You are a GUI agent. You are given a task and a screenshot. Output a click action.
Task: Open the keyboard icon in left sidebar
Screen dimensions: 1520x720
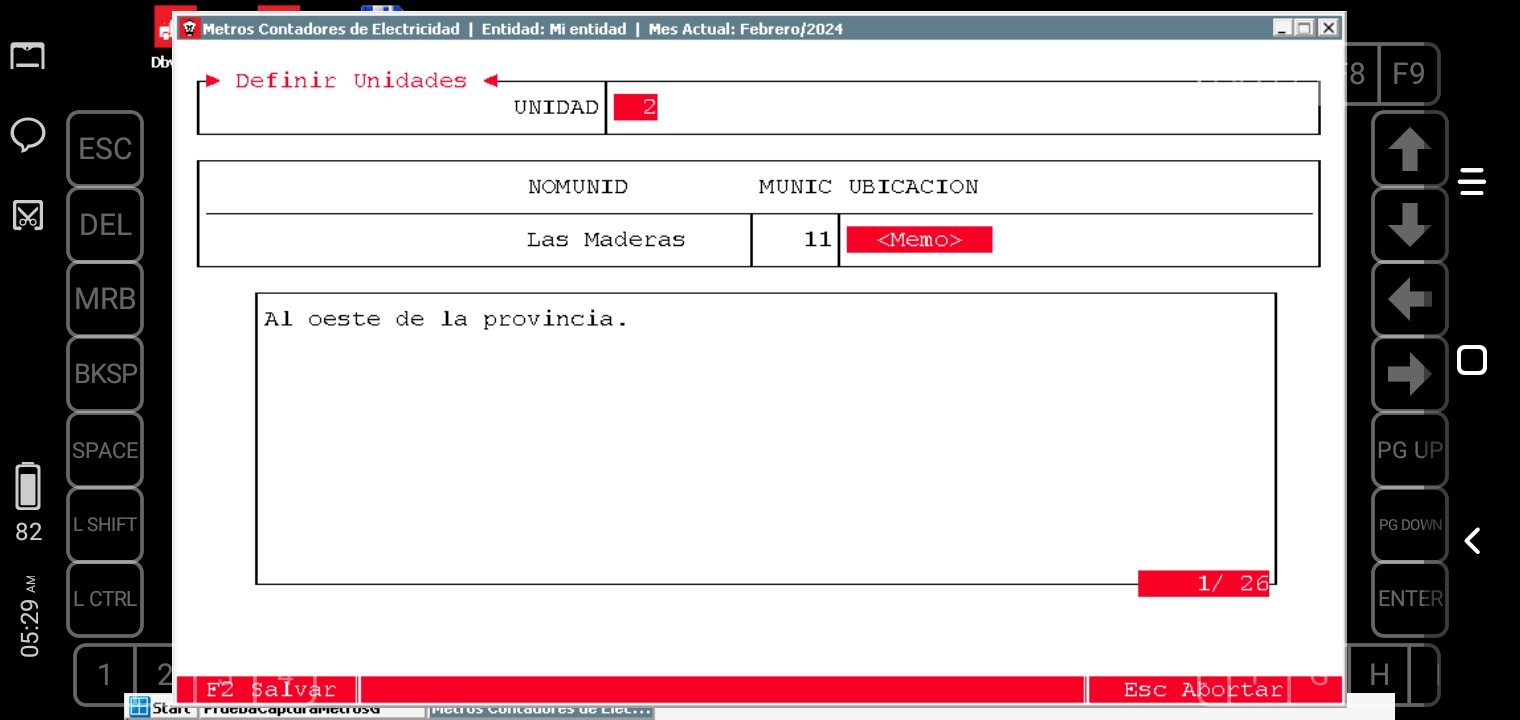[x=28, y=56]
